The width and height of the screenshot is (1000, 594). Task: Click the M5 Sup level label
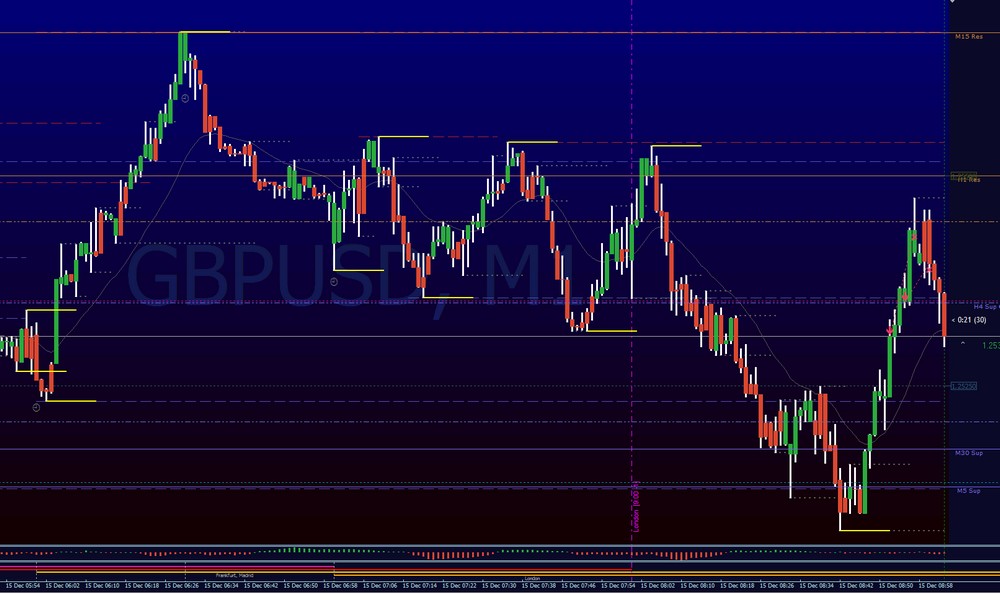tap(969, 491)
